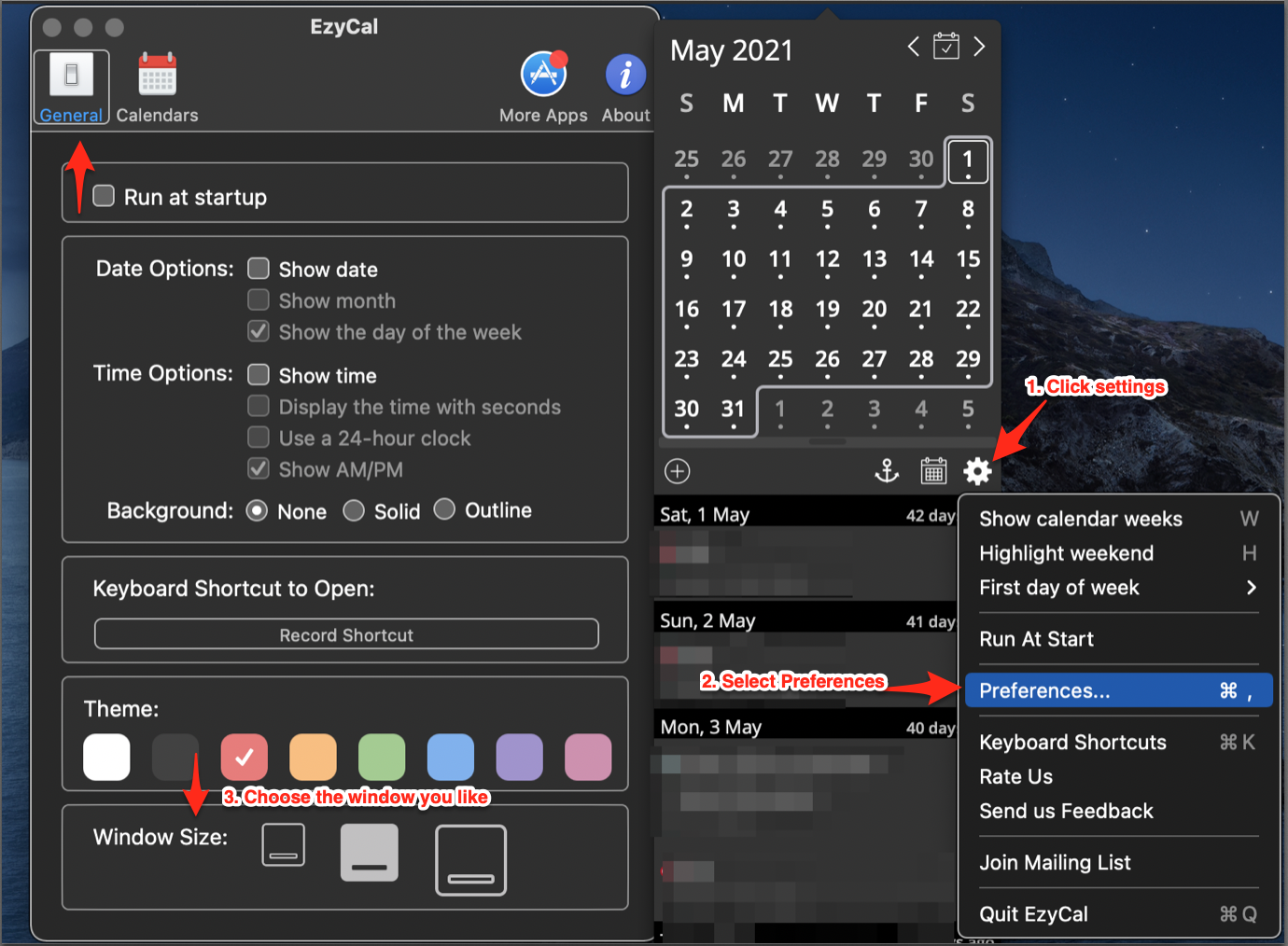Open the settings gear icon
This screenshot has height=946, width=1288.
point(977,471)
